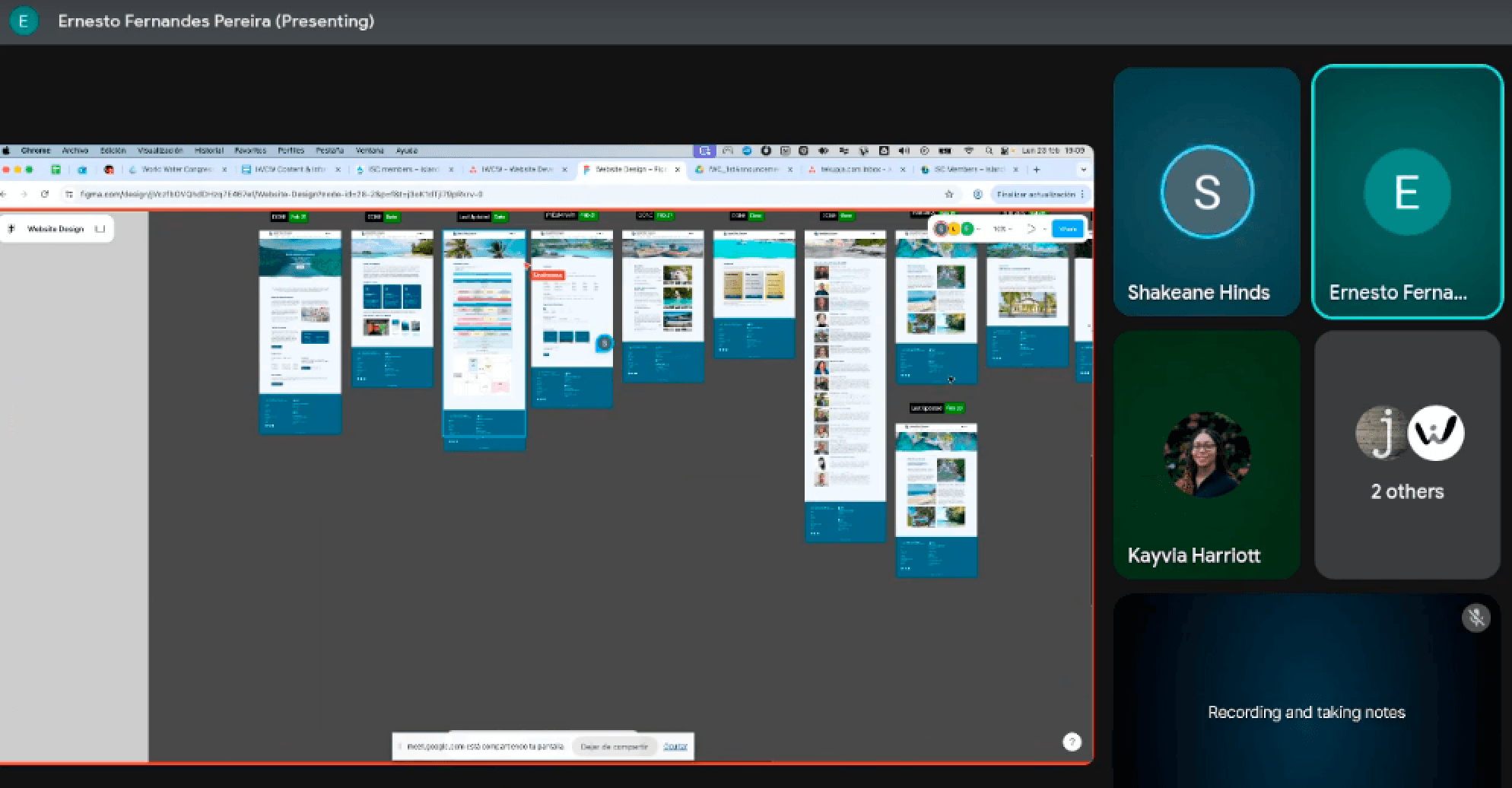Click the yellow collaborator avatar in Figma toolbar
This screenshot has height=788, width=1512.
(x=954, y=229)
